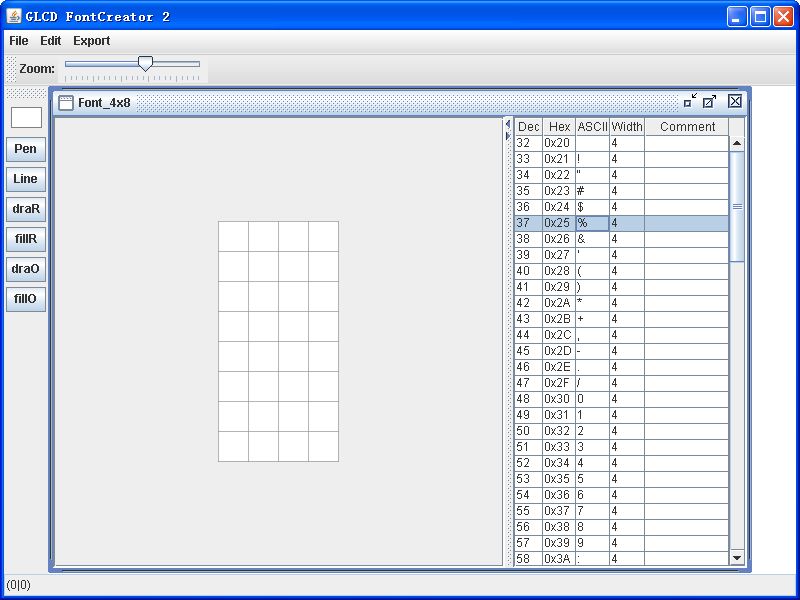The width and height of the screenshot is (800, 600).
Task: Select the 0x36 hex cell
Action: point(559,495)
